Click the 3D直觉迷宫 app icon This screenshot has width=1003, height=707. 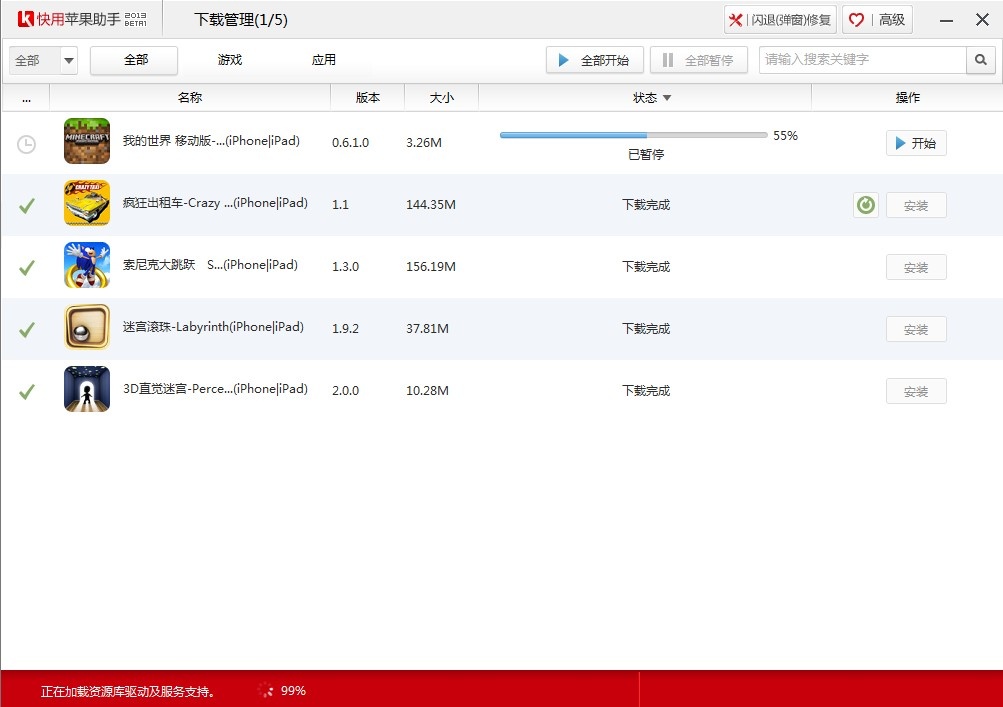pyautogui.click(x=87, y=389)
